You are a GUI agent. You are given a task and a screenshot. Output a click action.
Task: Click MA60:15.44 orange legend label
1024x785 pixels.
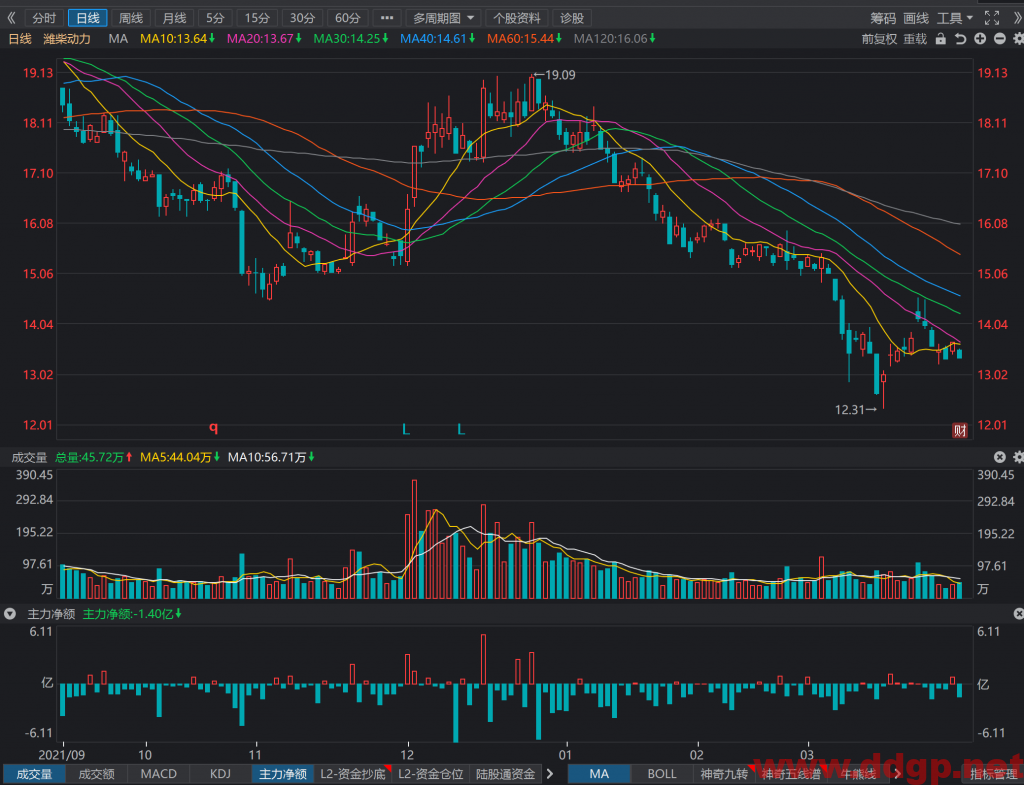[x=525, y=39]
